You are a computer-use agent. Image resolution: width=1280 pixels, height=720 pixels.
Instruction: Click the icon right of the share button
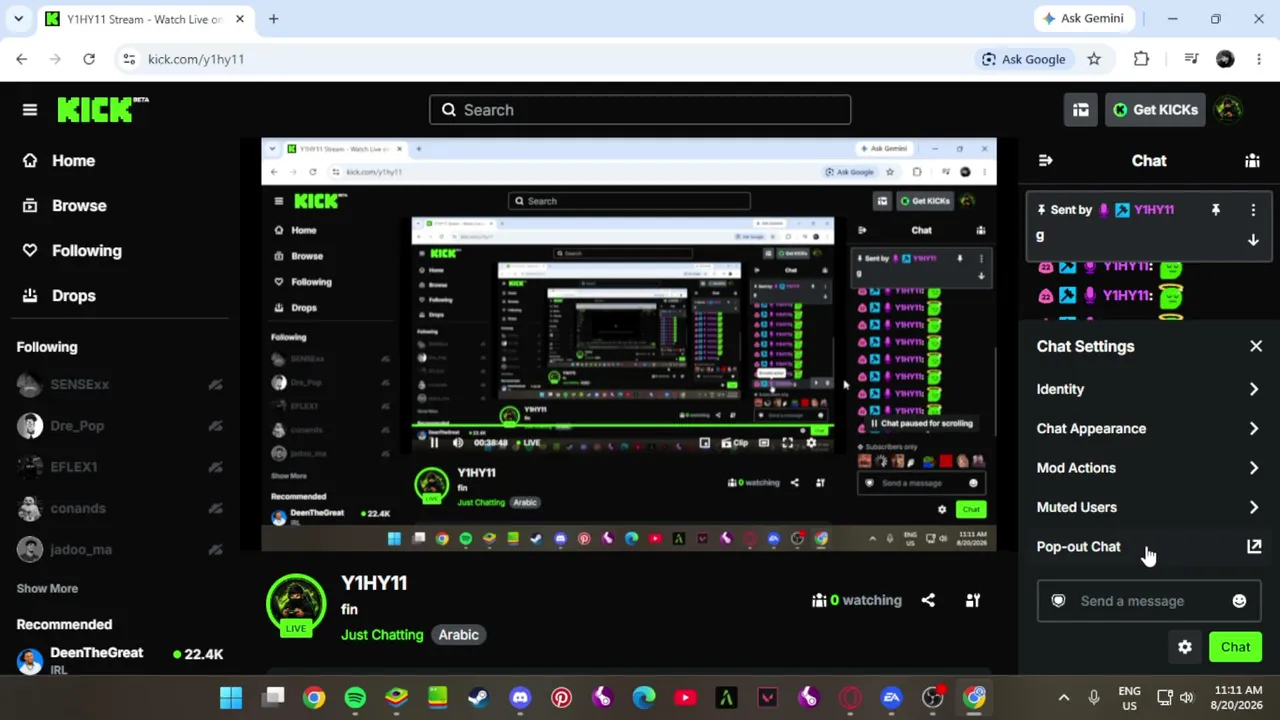point(972,600)
